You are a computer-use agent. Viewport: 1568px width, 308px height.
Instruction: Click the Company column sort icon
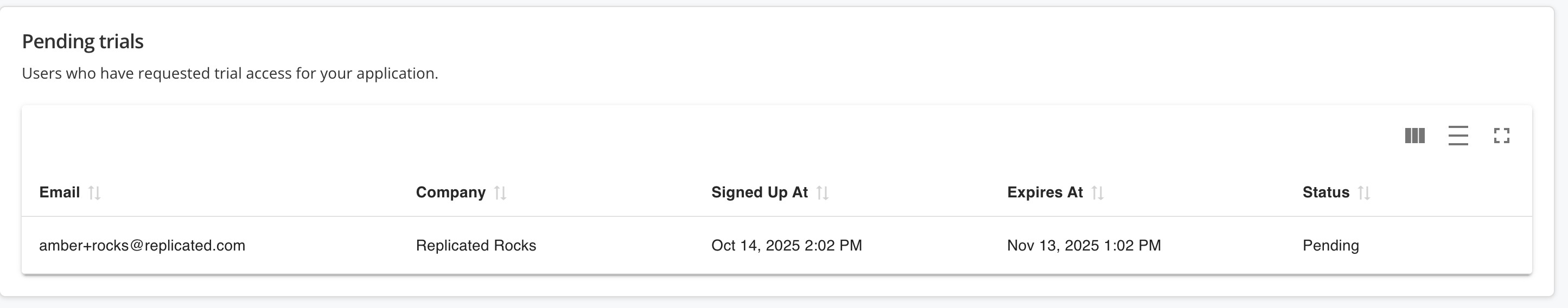coord(500,193)
